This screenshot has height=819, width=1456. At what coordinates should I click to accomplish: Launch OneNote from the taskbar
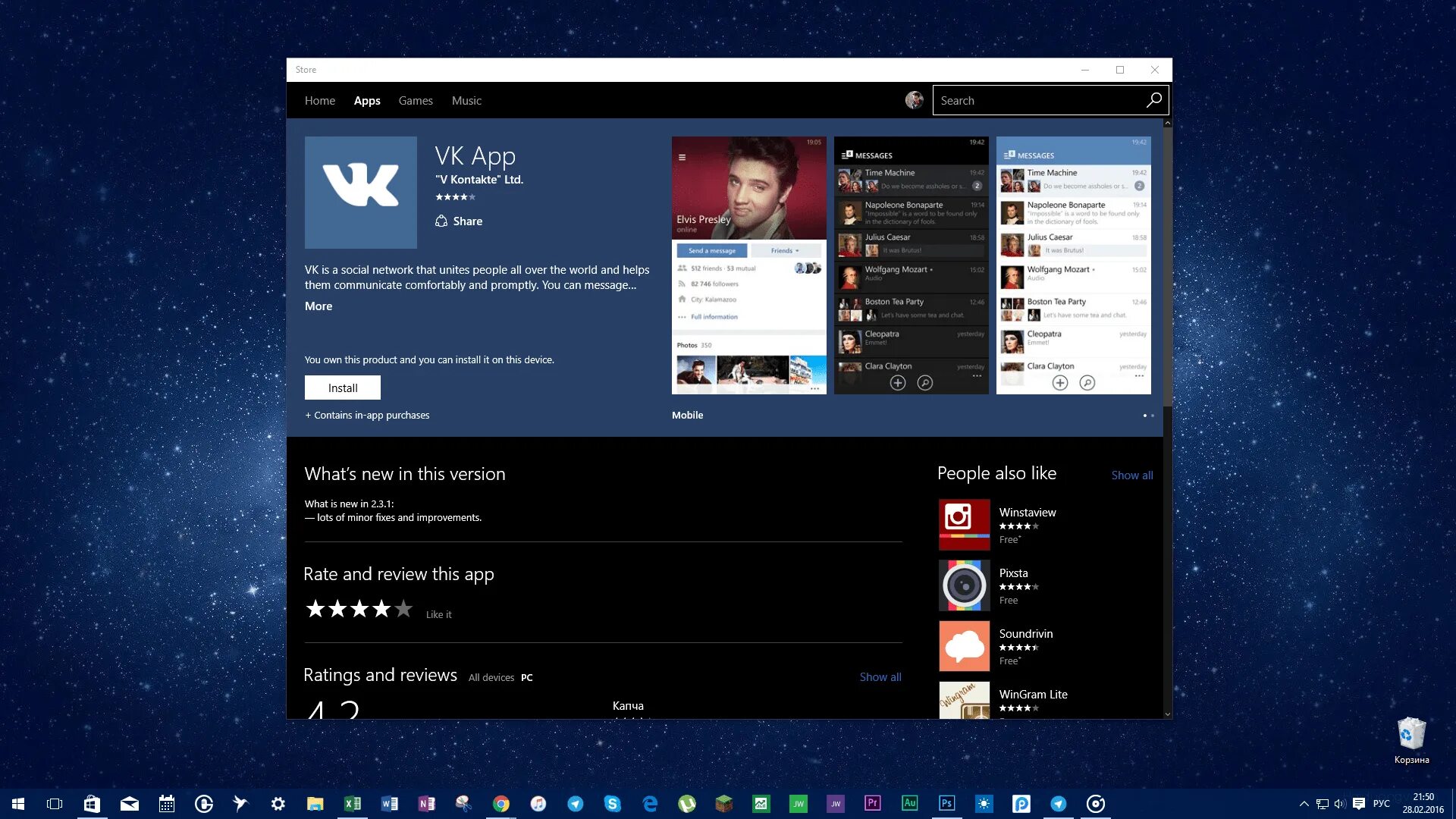[x=427, y=804]
